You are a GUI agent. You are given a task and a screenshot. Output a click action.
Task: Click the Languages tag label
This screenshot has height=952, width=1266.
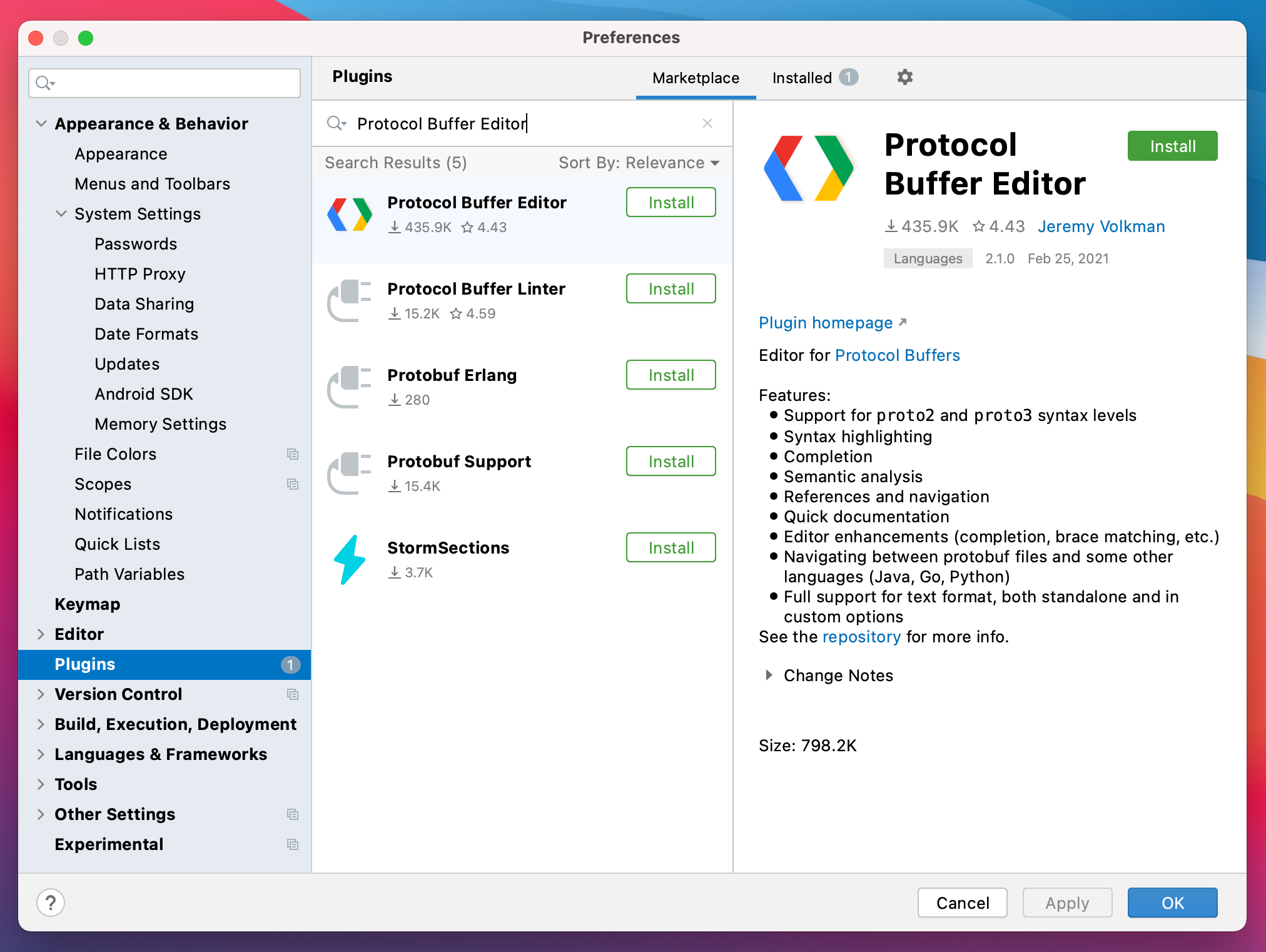pos(928,258)
